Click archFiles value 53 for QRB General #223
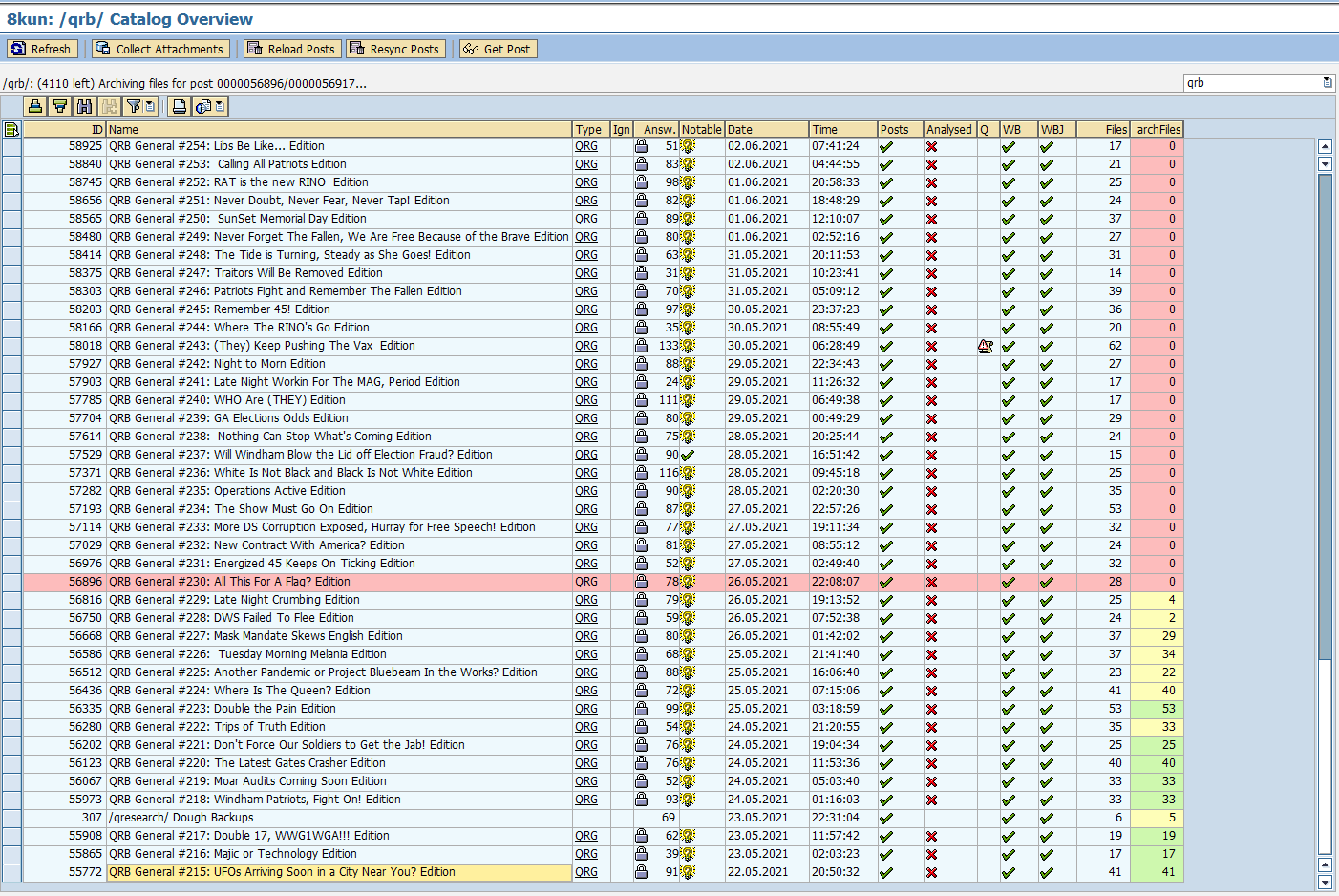This screenshot has width=1339, height=896. 1158,709
